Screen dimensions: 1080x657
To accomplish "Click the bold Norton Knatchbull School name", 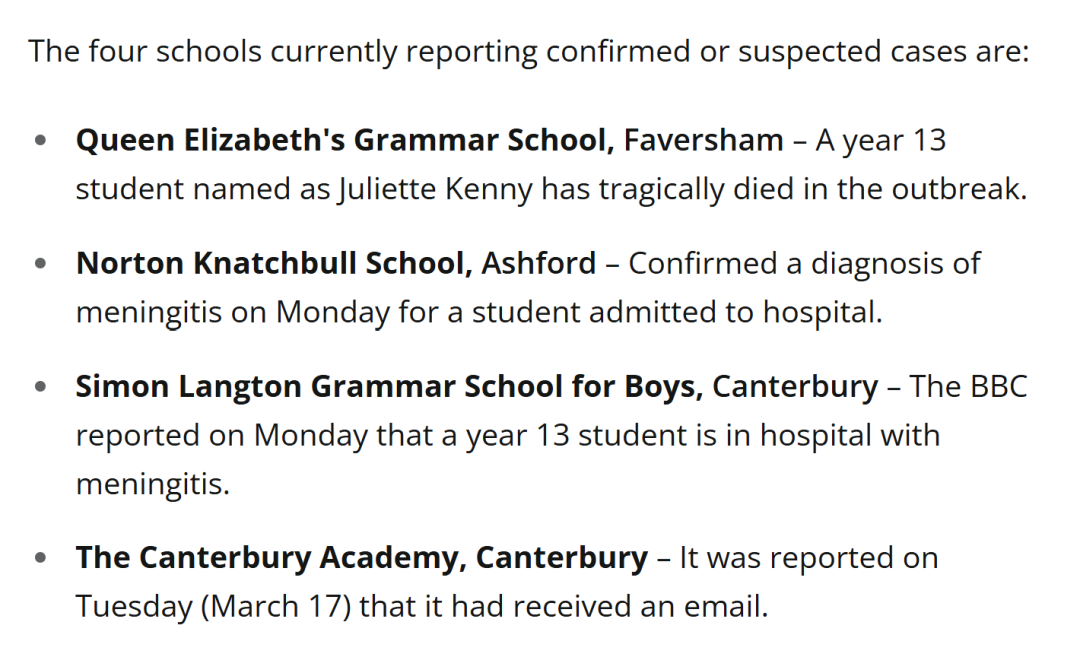I will tap(274, 263).
